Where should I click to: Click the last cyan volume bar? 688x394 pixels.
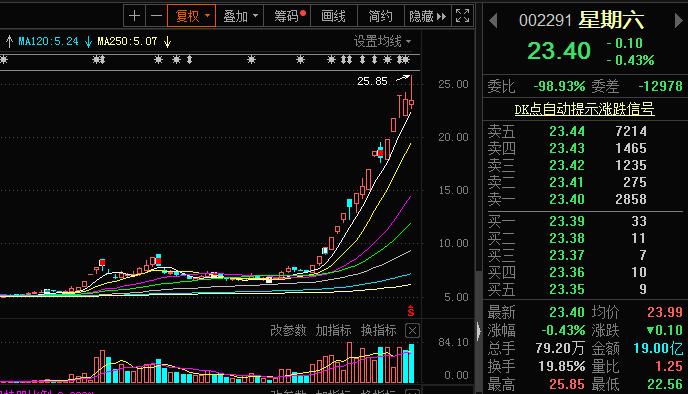(x=412, y=364)
